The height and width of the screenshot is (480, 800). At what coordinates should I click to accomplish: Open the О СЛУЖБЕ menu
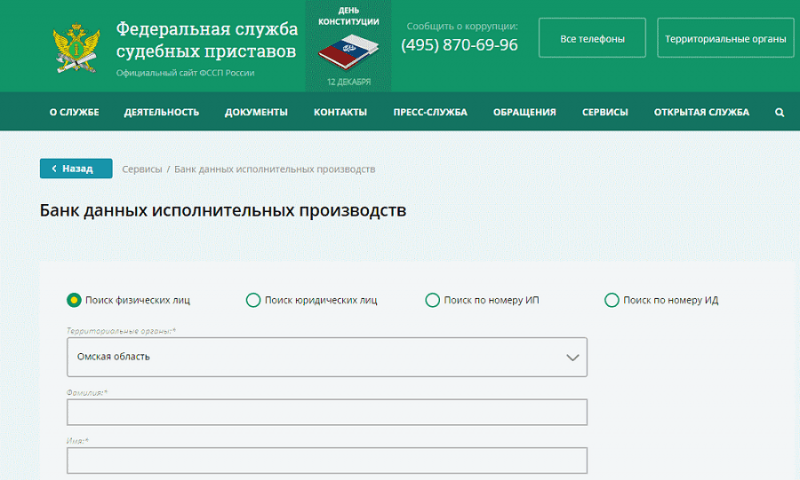[74, 112]
